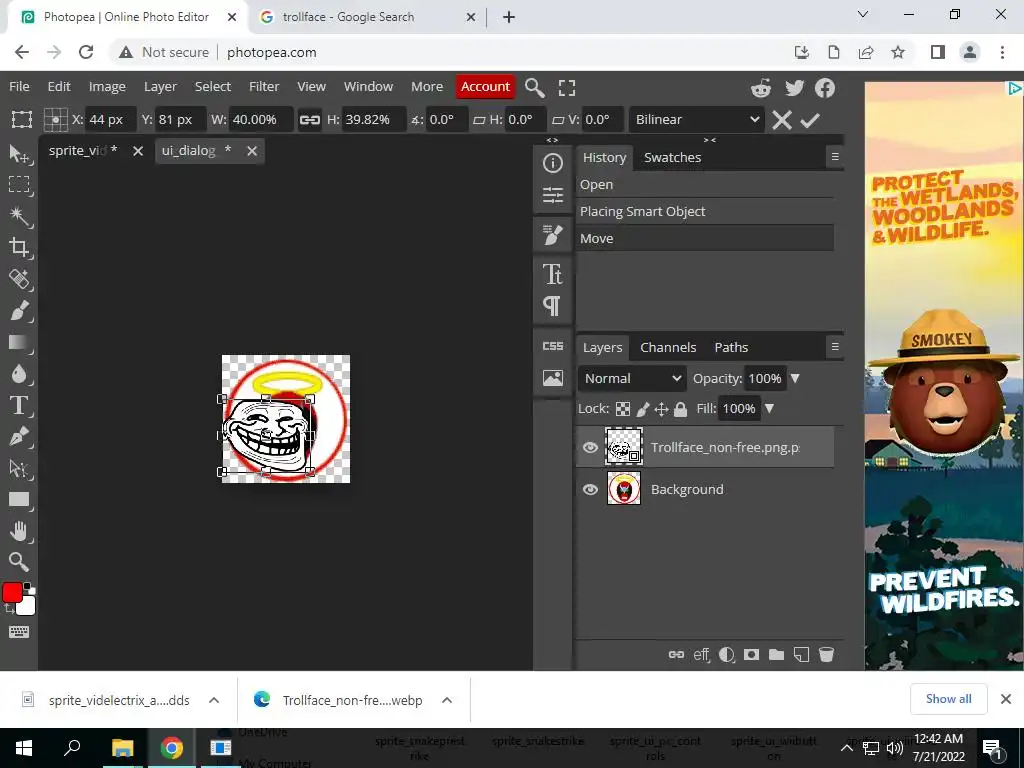This screenshot has height=768, width=1024.
Task: Click the Reddit icon
Action: coord(761,88)
